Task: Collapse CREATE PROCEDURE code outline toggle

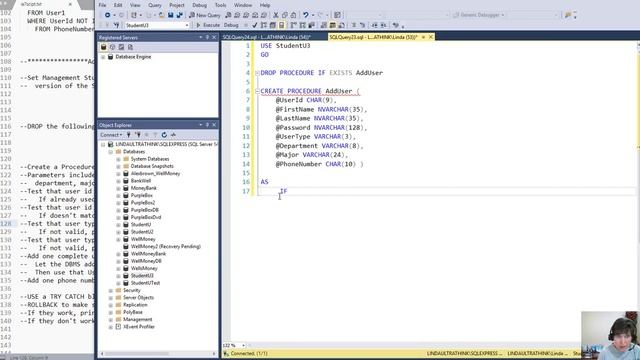Action: click(x=257, y=91)
